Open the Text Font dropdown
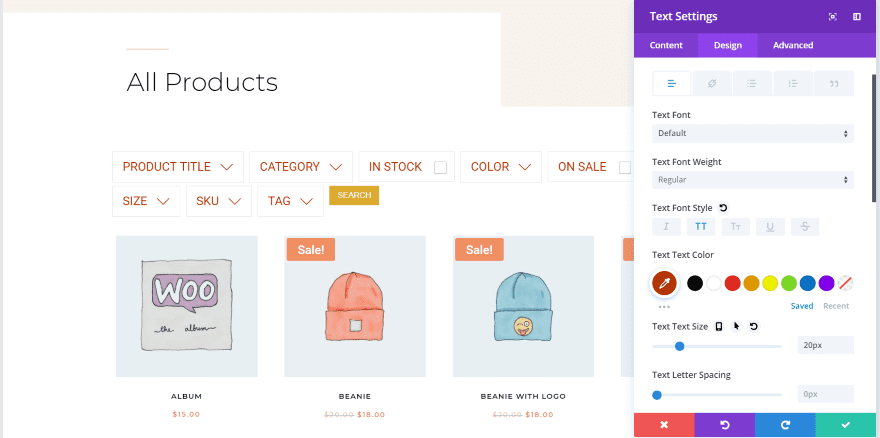Screen dimensions: 880x438 pyautogui.click(x=753, y=133)
